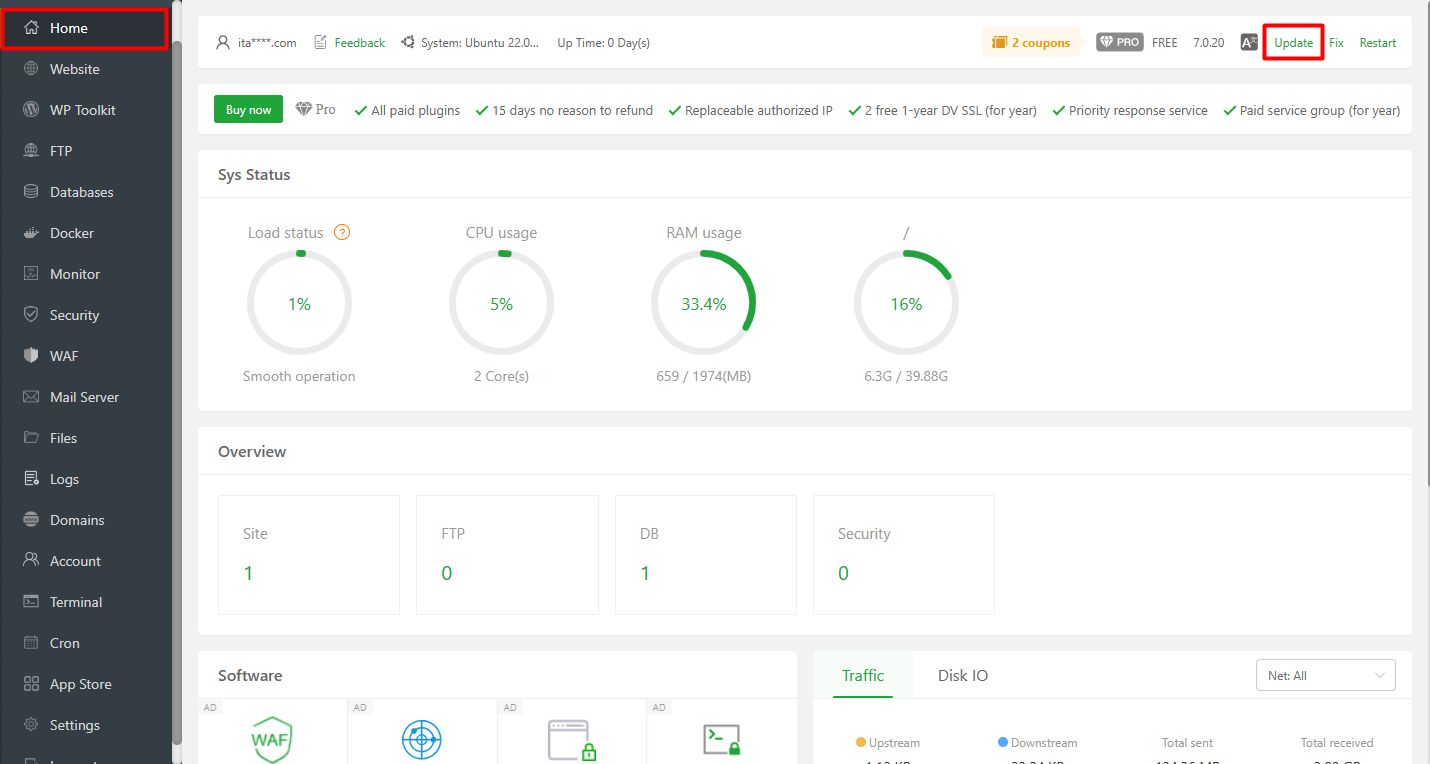Open Databases from the sidebar
1430x764 pixels.
tap(79, 191)
